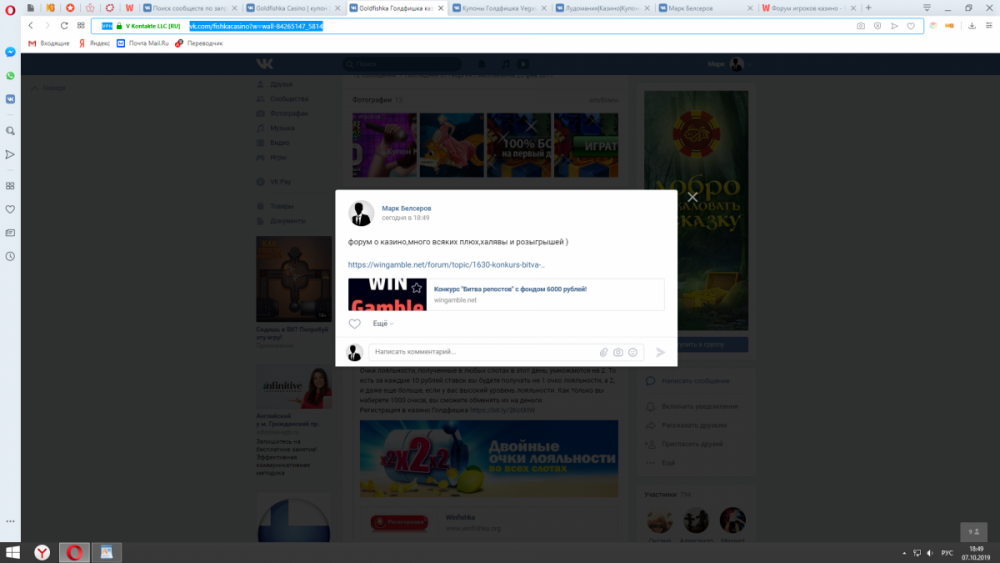Open personal news in the Opera sidebar
1000x563 pixels.
[x=10, y=233]
